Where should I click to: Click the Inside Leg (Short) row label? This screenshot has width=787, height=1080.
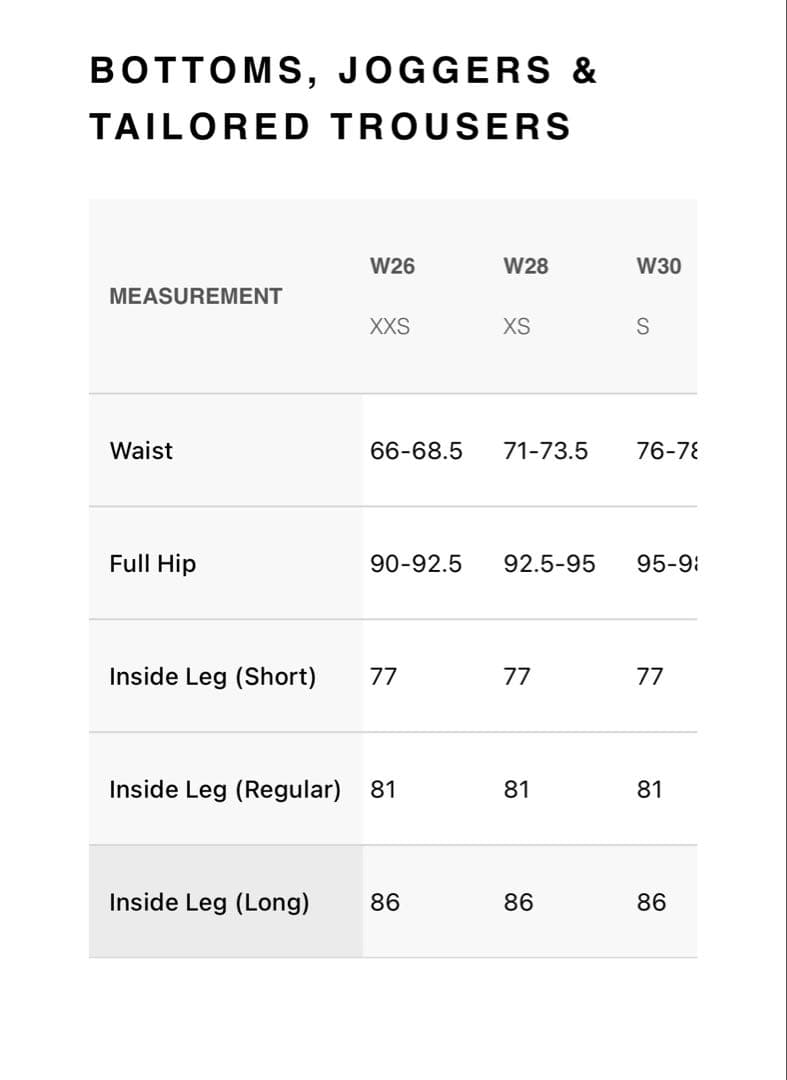click(212, 676)
